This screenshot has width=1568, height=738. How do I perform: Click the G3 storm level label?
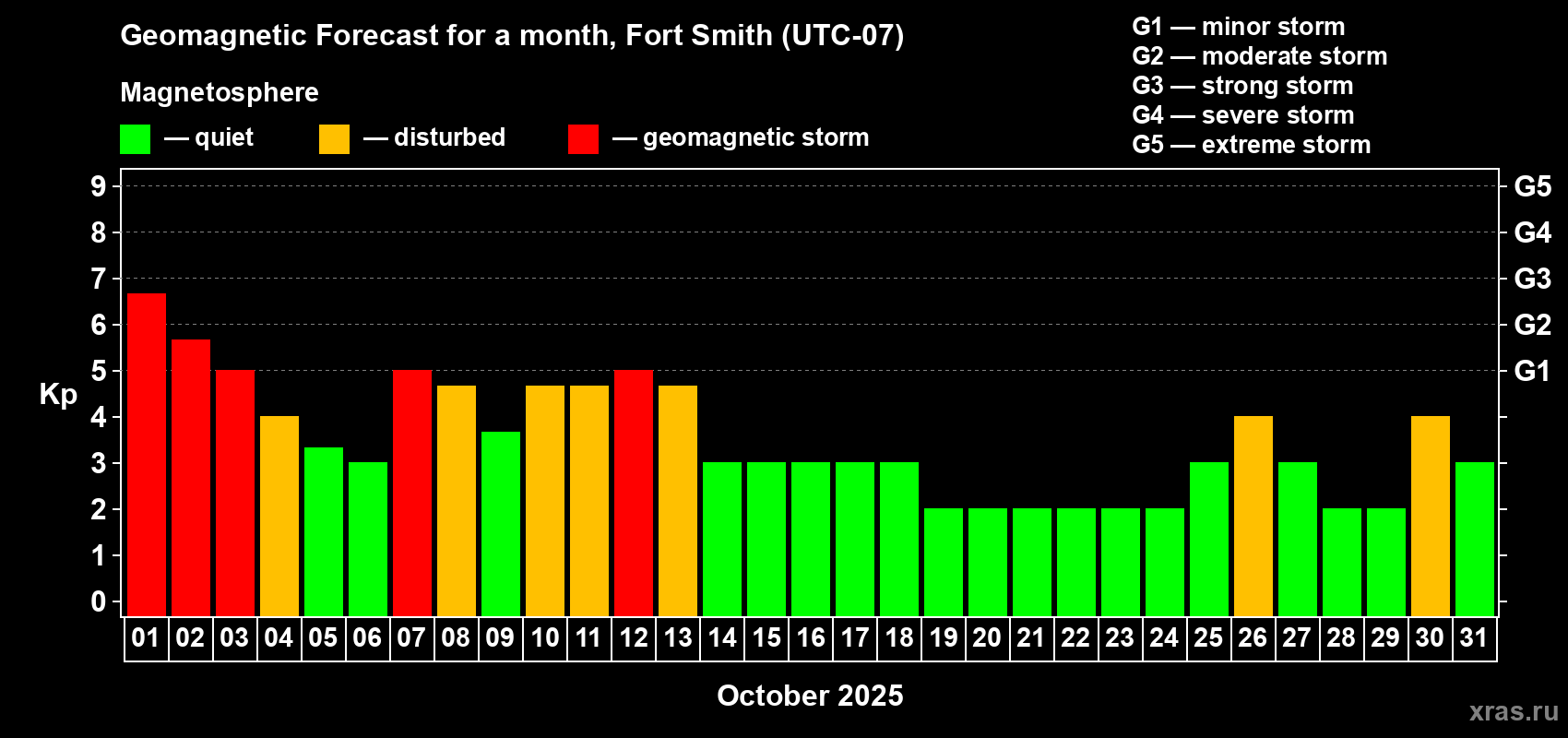[x=1533, y=279]
